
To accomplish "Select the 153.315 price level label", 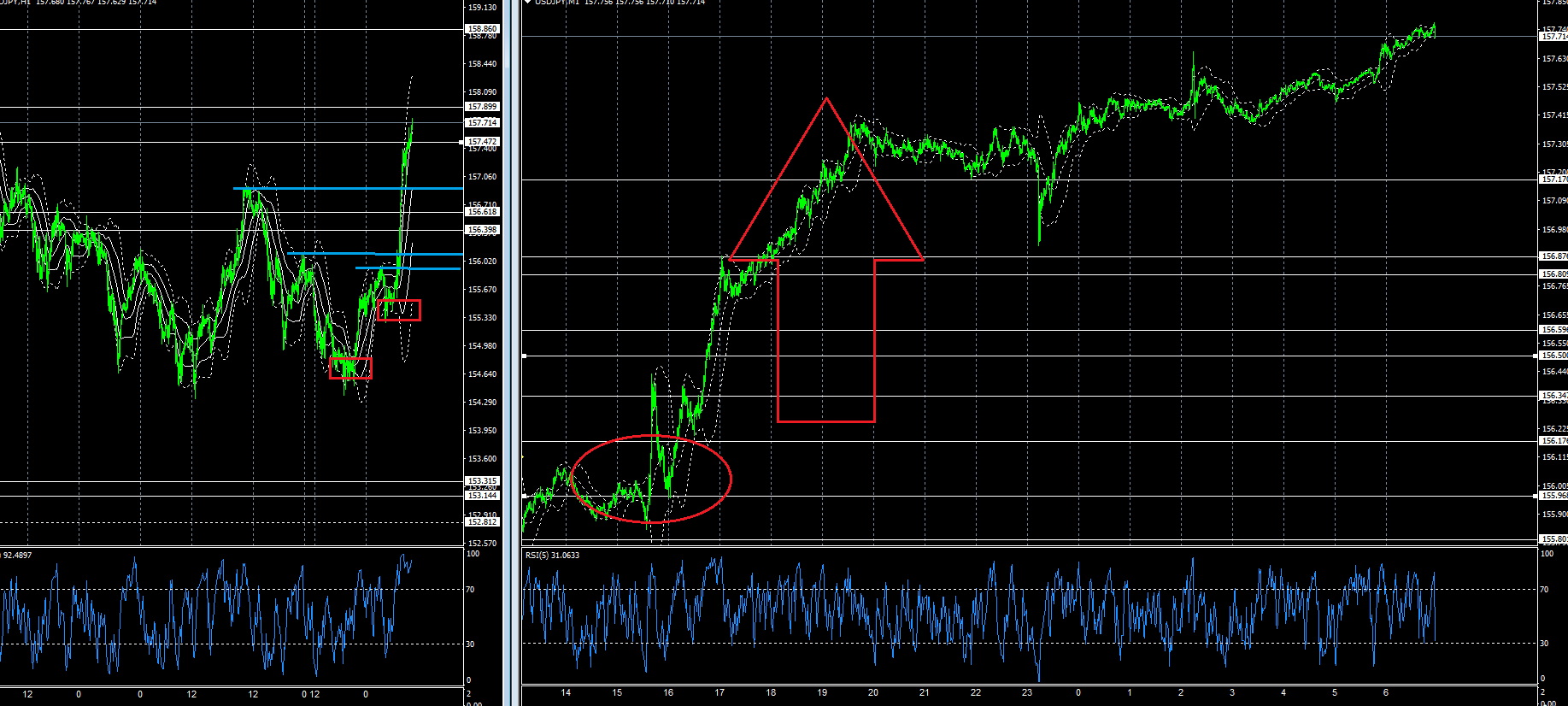I will click(x=482, y=481).
